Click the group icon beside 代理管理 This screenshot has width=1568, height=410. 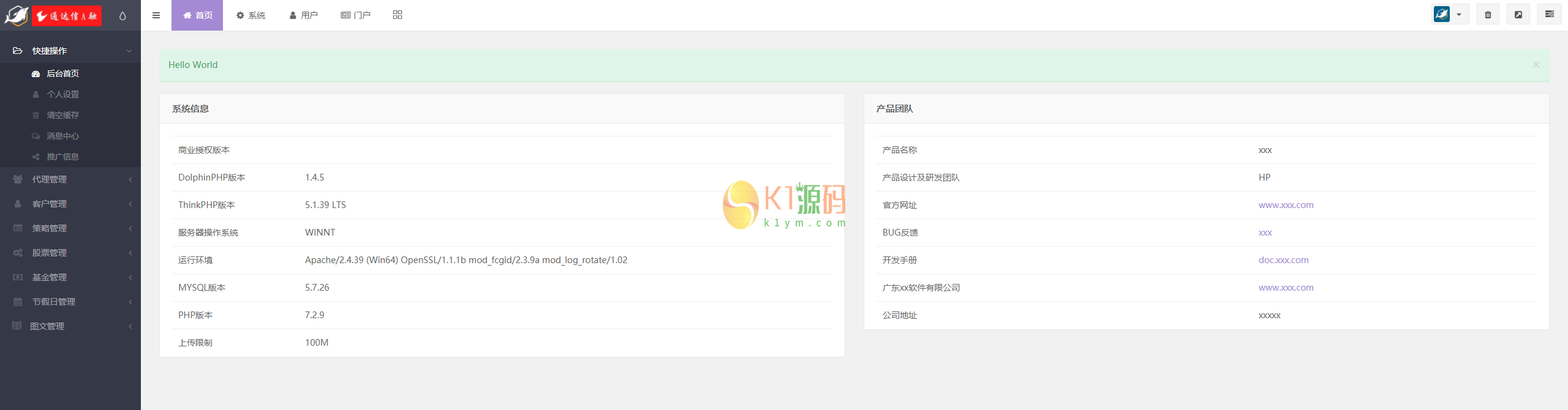tap(18, 179)
